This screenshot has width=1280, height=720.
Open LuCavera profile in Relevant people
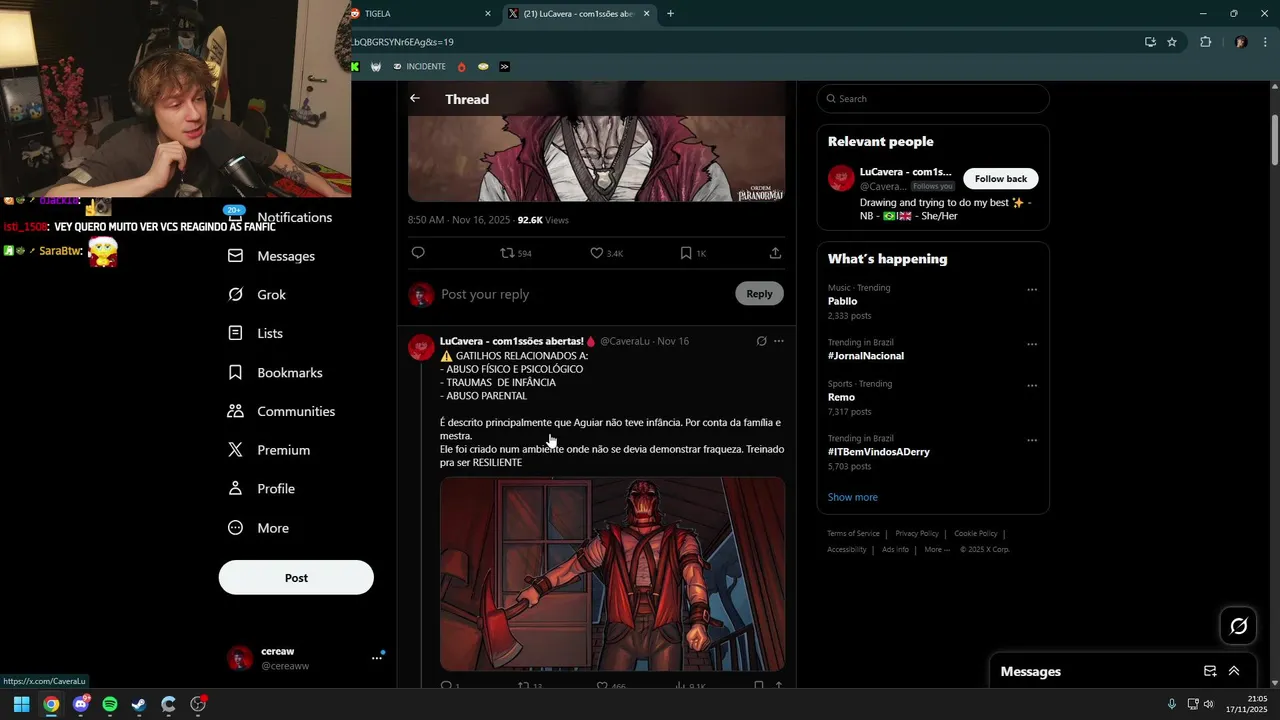tap(906, 172)
